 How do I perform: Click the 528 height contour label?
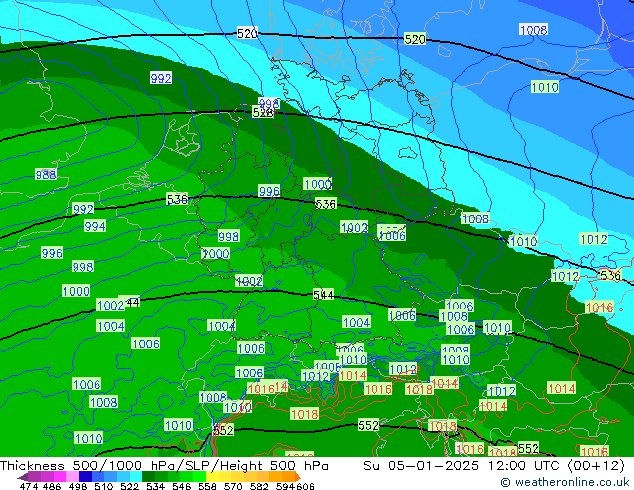[x=263, y=112]
